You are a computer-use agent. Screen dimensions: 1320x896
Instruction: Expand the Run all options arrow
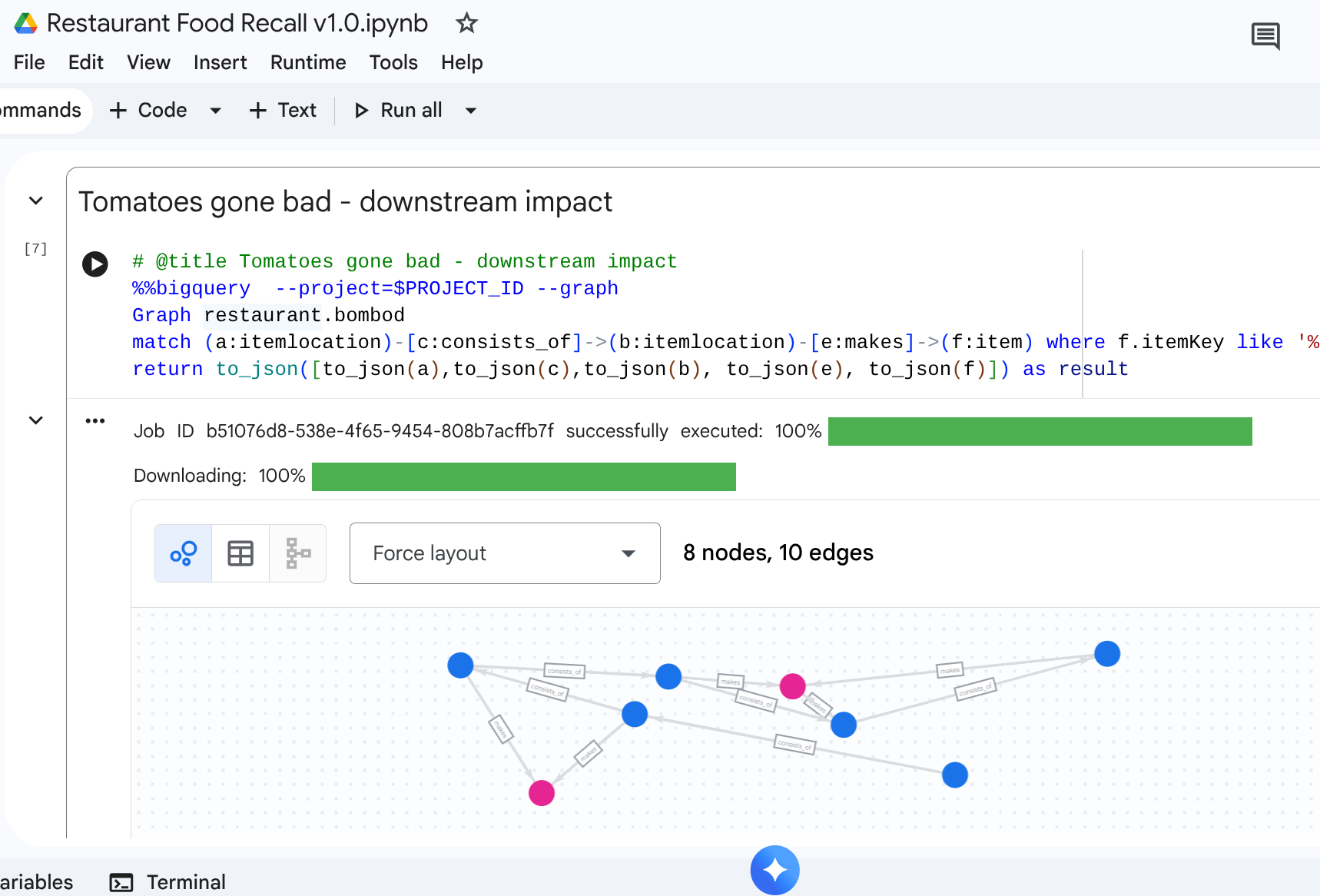471,111
